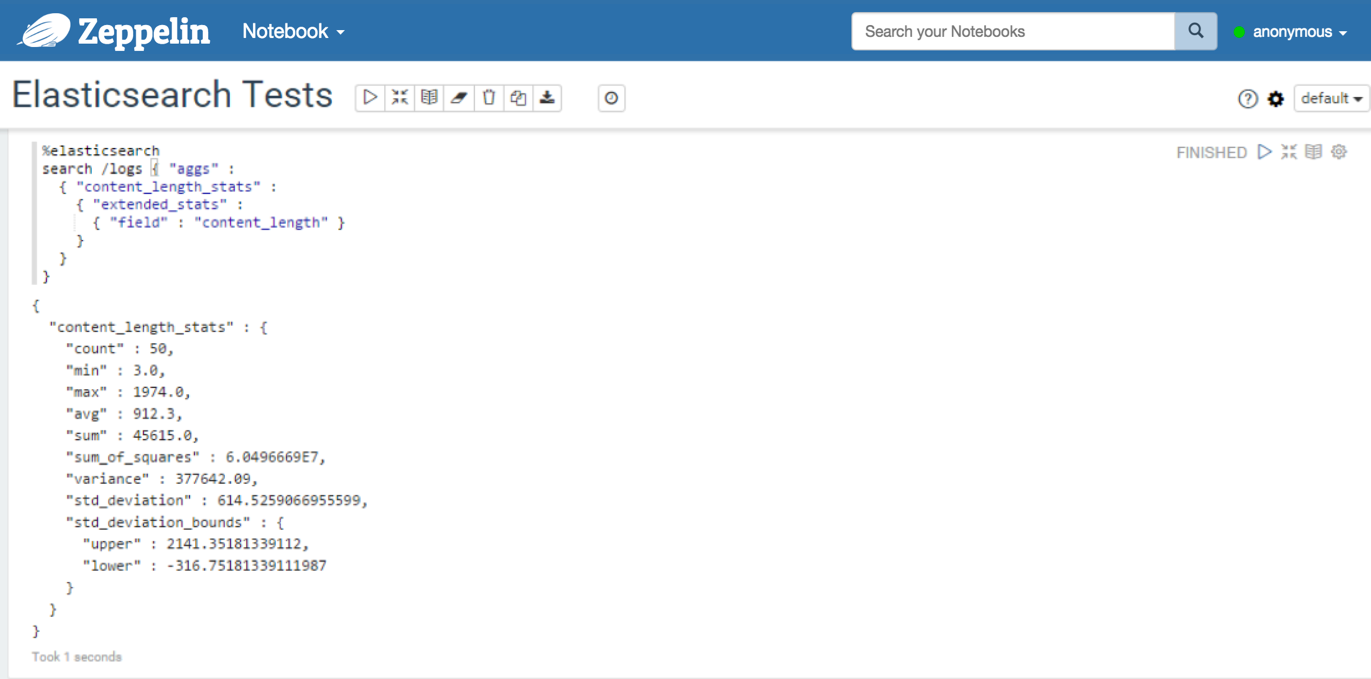Toggle show/hide output for all paragraphs
Image resolution: width=1371 pixels, height=679 pixels.
pos(429,98)
